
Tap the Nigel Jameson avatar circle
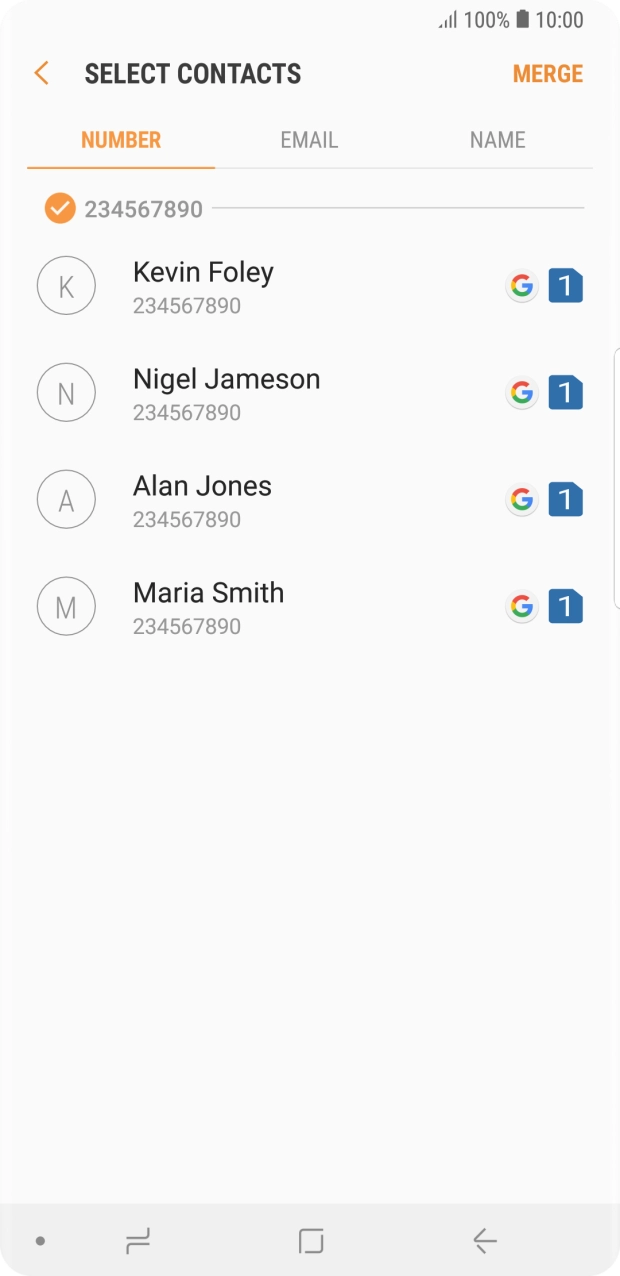point(66,393)
